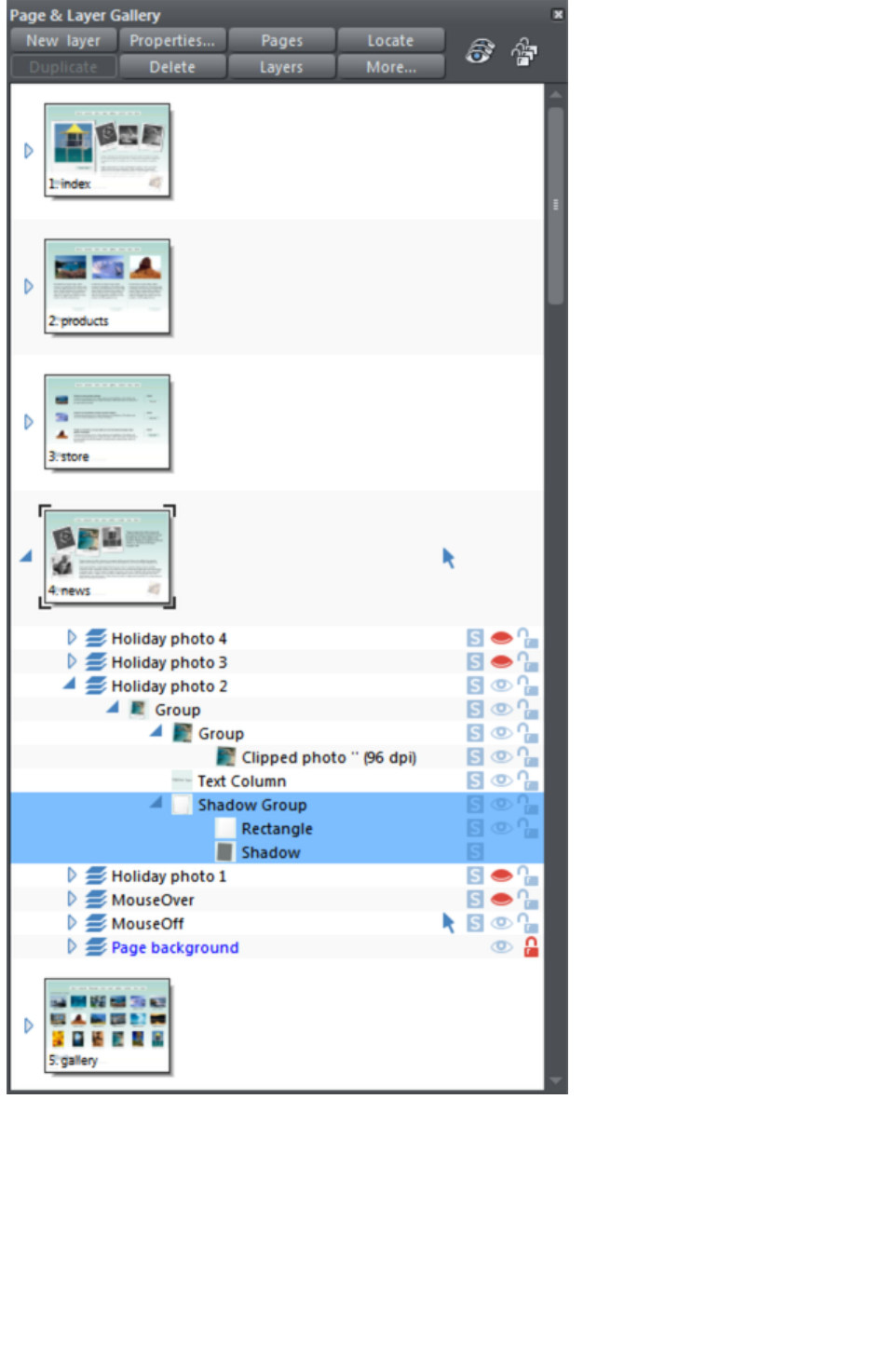
Task: Click the S solo icon for MouseOver layer
Action: 475,900
